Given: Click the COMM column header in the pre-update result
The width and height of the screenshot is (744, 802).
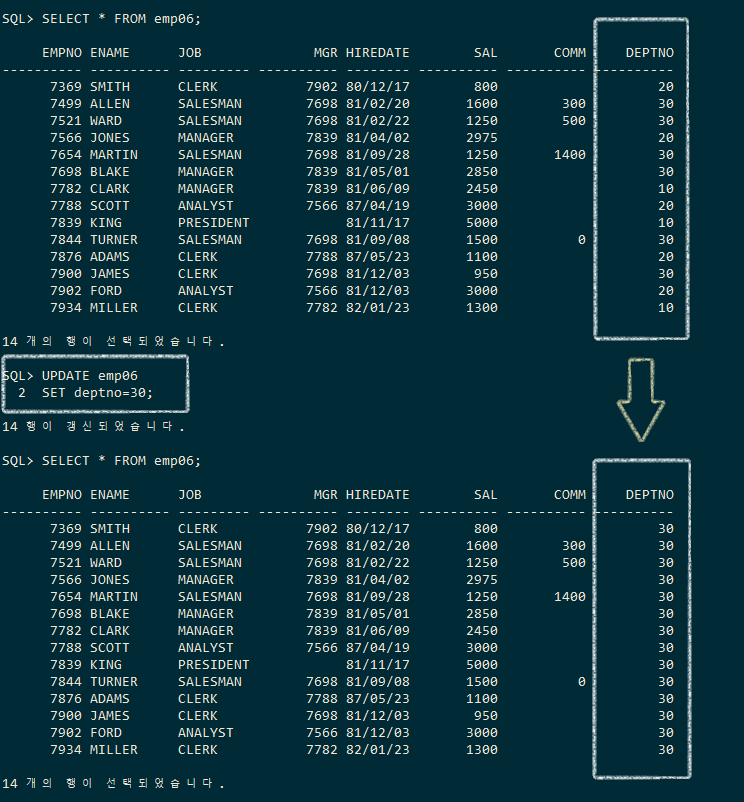Looking at the screenshot, I should [570, 53].
